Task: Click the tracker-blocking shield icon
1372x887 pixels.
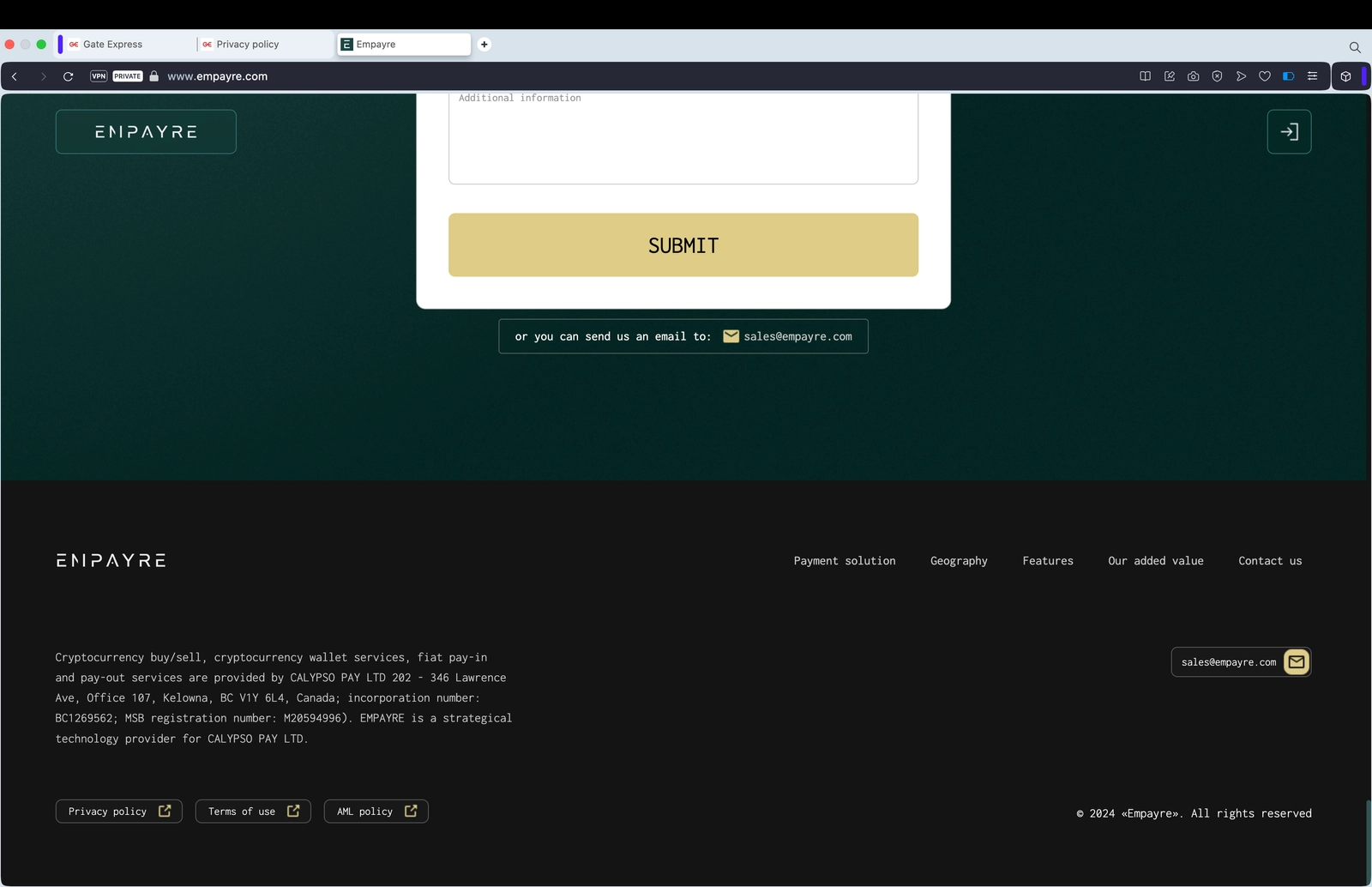Action: (x=1217, y=75)
